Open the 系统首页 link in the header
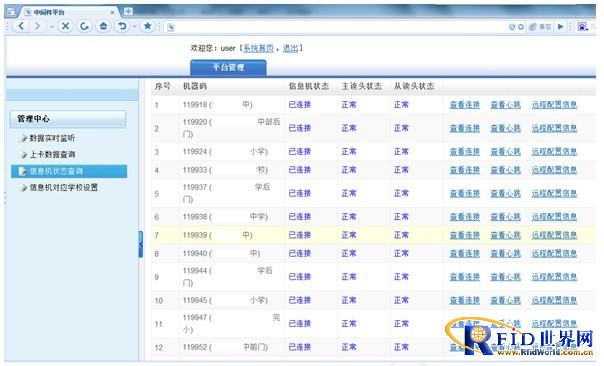Viewport: 604px width, 366px height. tap(258, 48)
